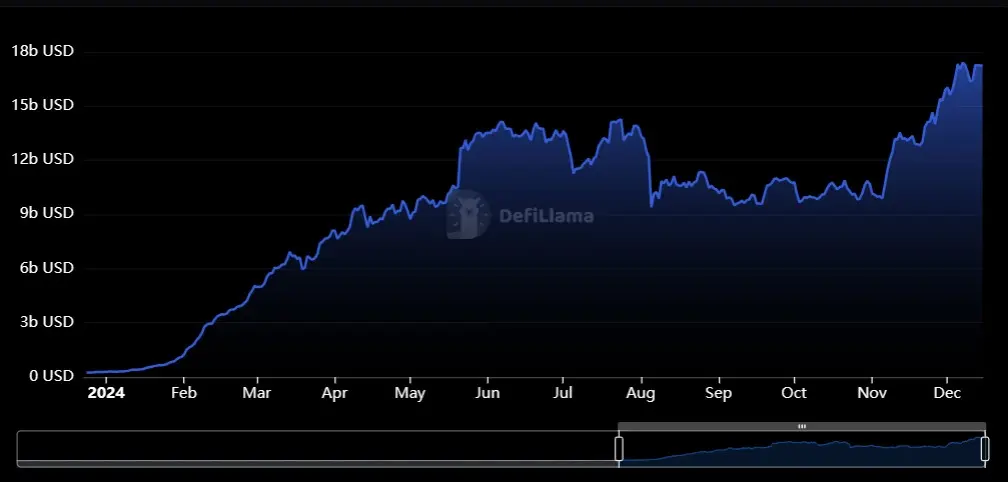Click the Dec marker on time axis

[948, 393]
